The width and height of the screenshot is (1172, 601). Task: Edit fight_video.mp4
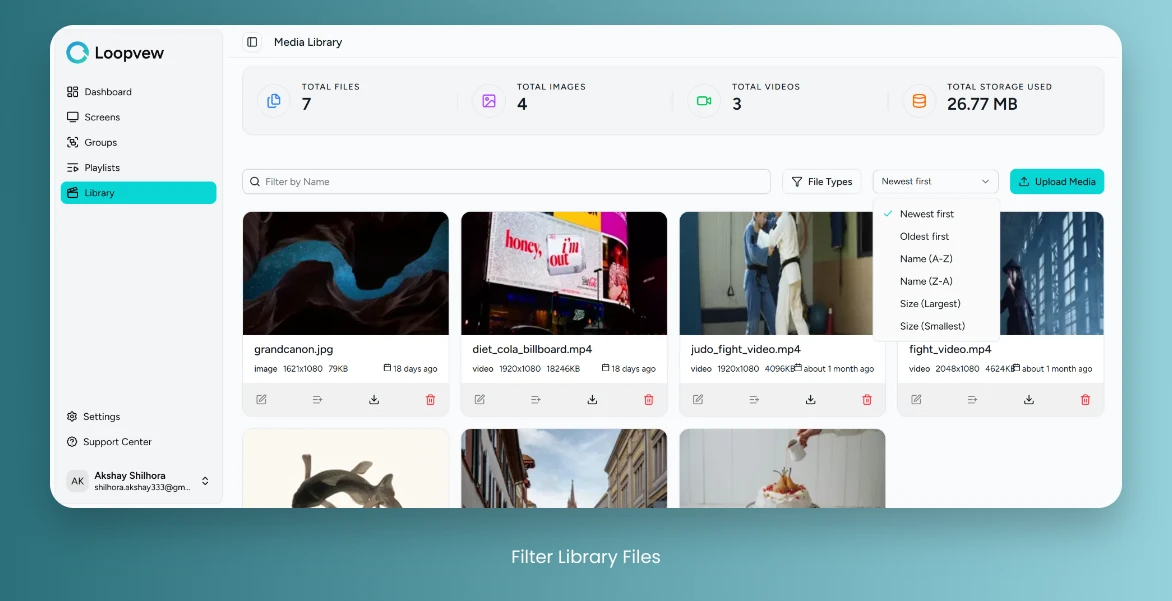point(916,400)
